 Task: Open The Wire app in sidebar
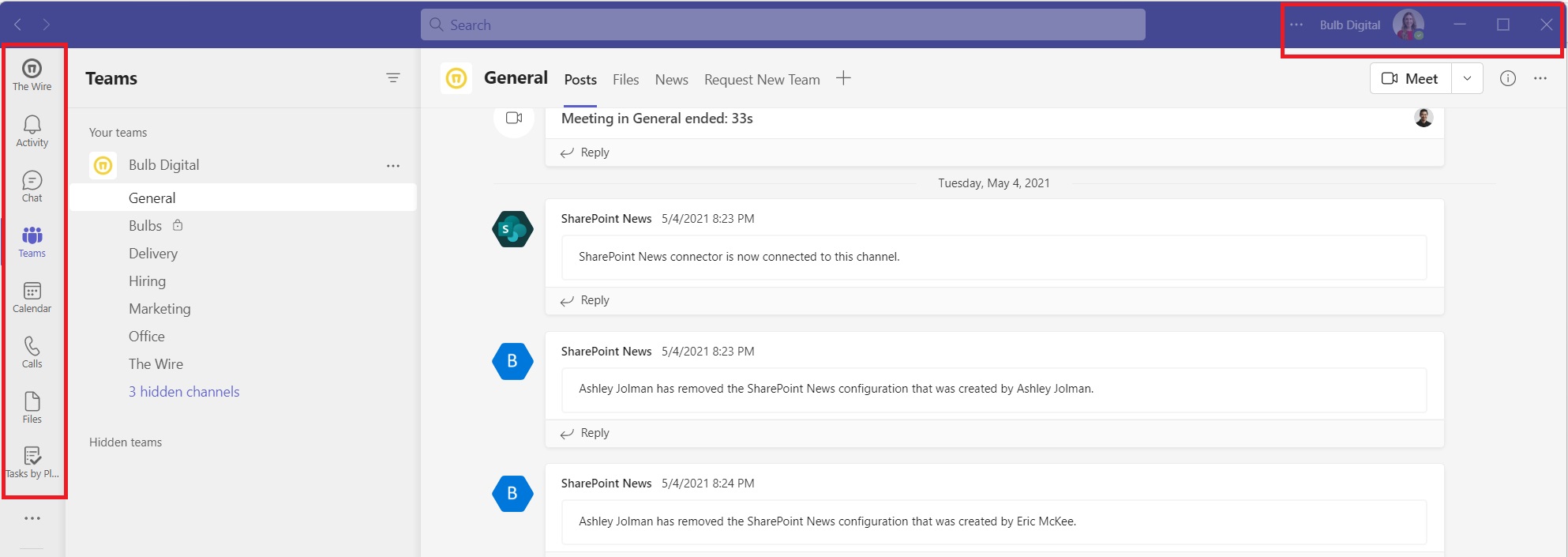(32, 74)
